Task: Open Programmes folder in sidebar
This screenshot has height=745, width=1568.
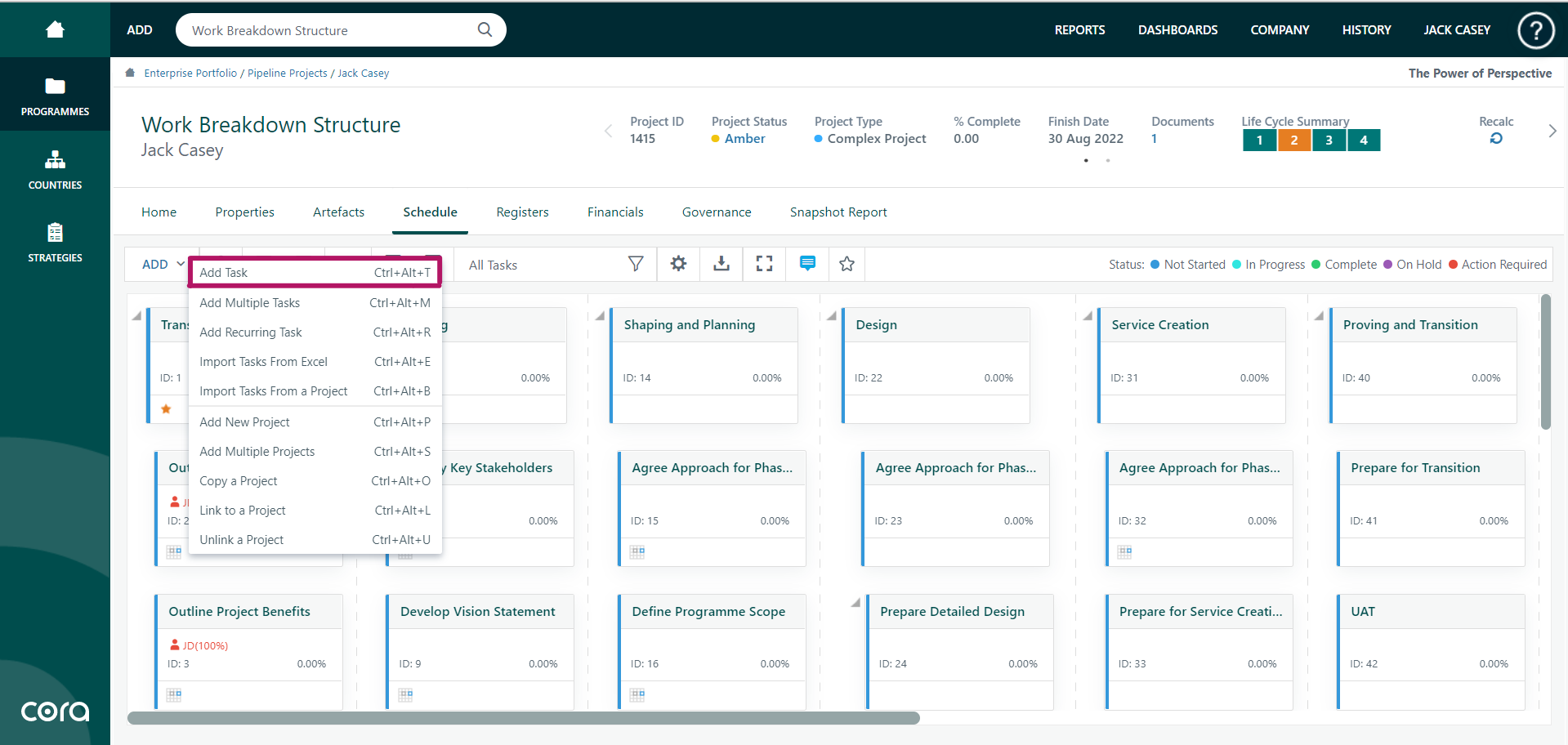Action: click(55, 95)
